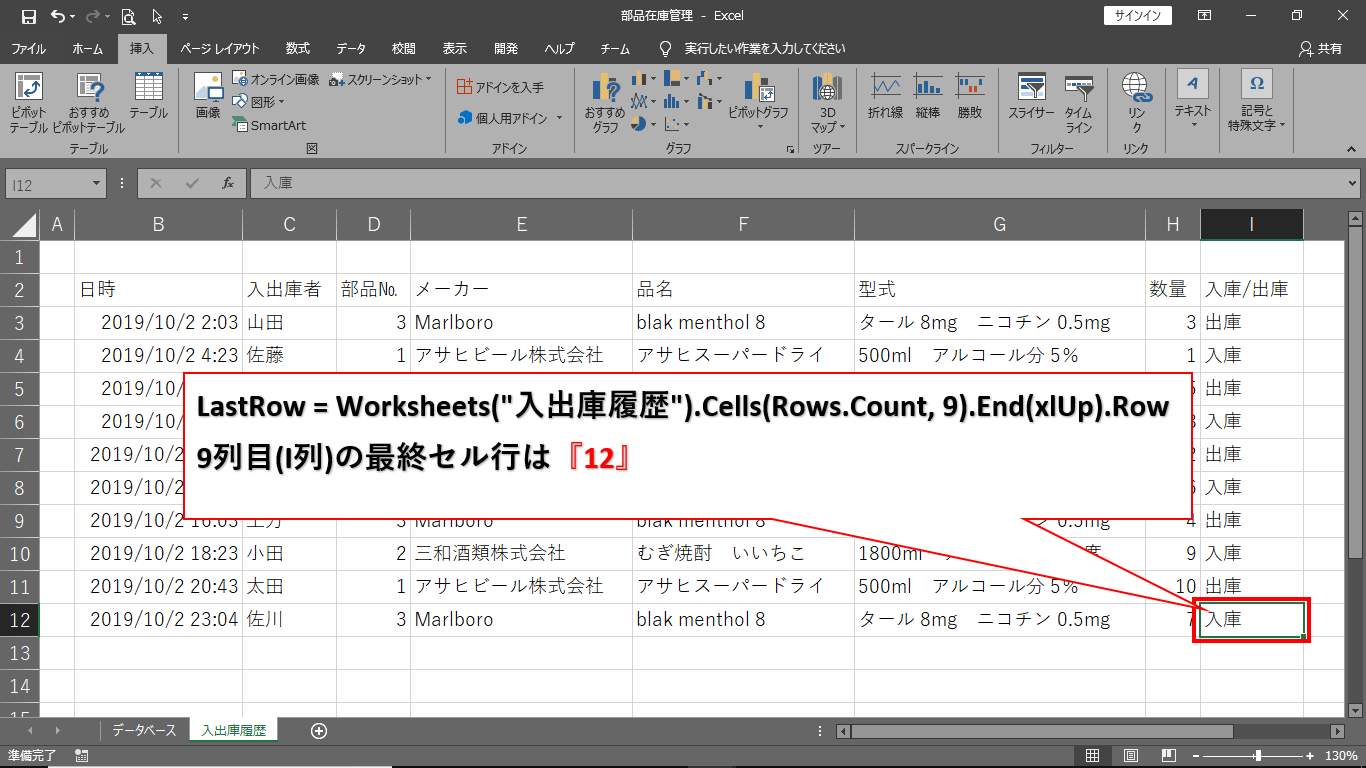Screen dimensions: 1366x768
Task: Insert a picture with 画像
Action: coord(207,96)
